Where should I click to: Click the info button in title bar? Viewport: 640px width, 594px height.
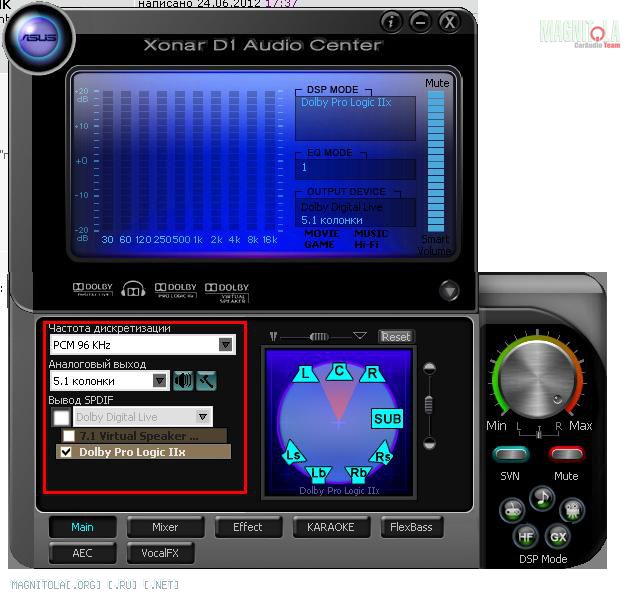coord(391,21)
